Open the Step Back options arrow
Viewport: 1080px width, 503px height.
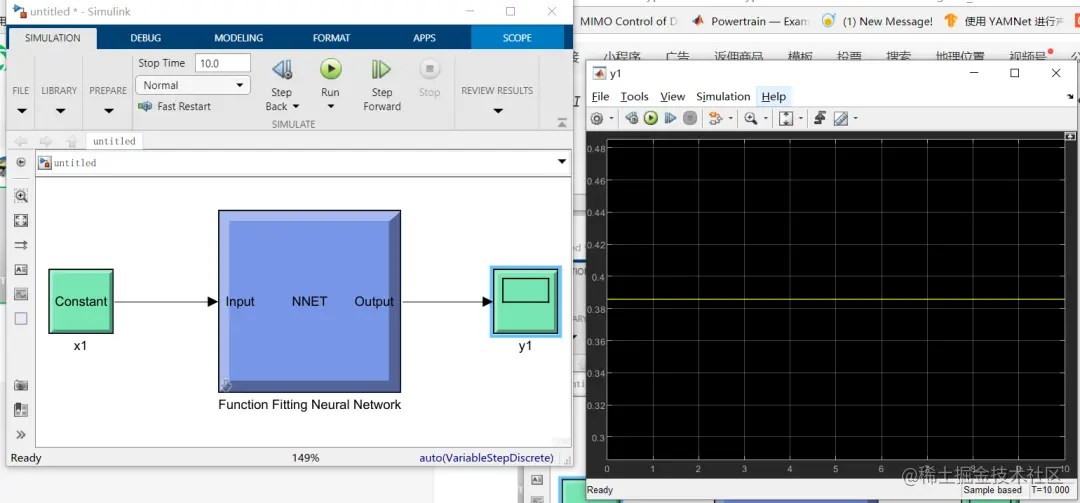pos(296,107)
